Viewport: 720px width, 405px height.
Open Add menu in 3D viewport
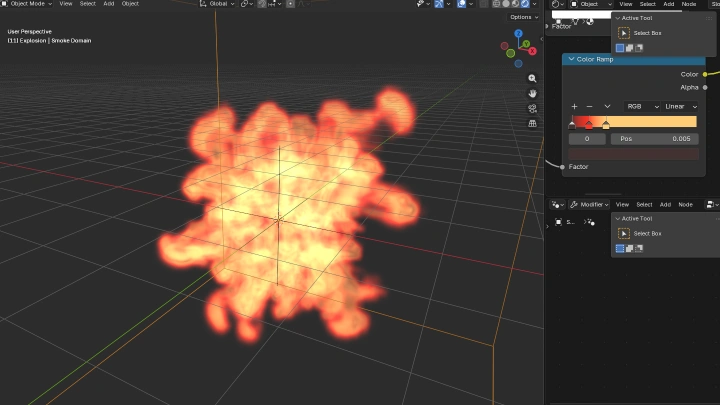[108, 4]
